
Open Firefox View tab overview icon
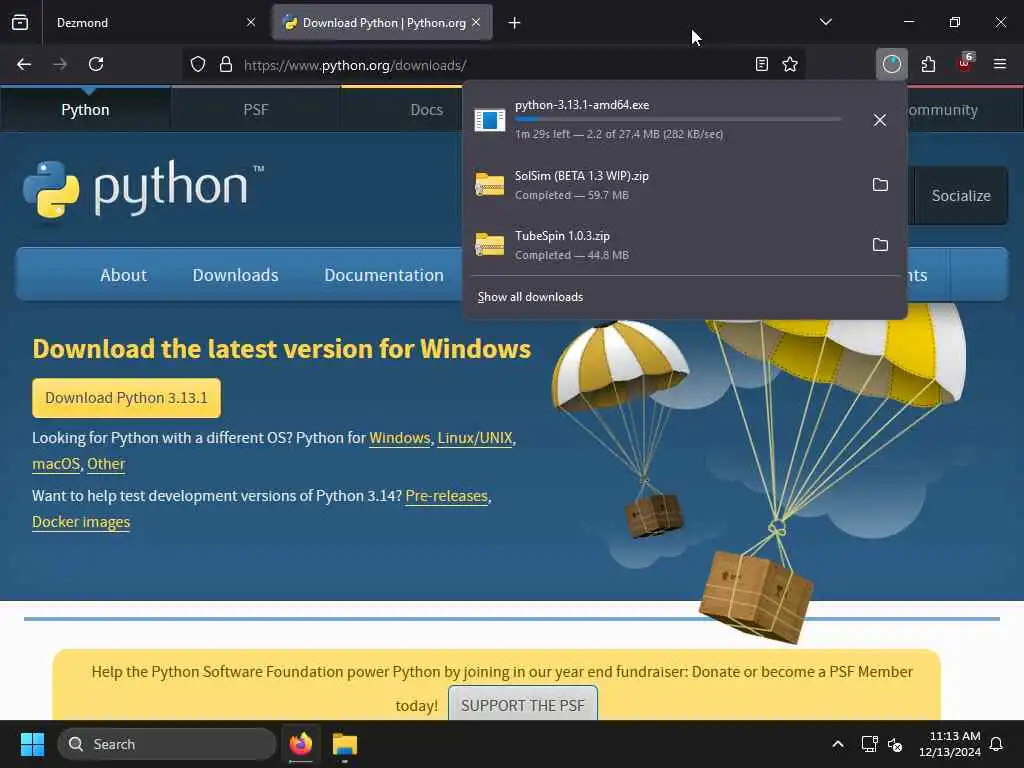pos(20,22)
